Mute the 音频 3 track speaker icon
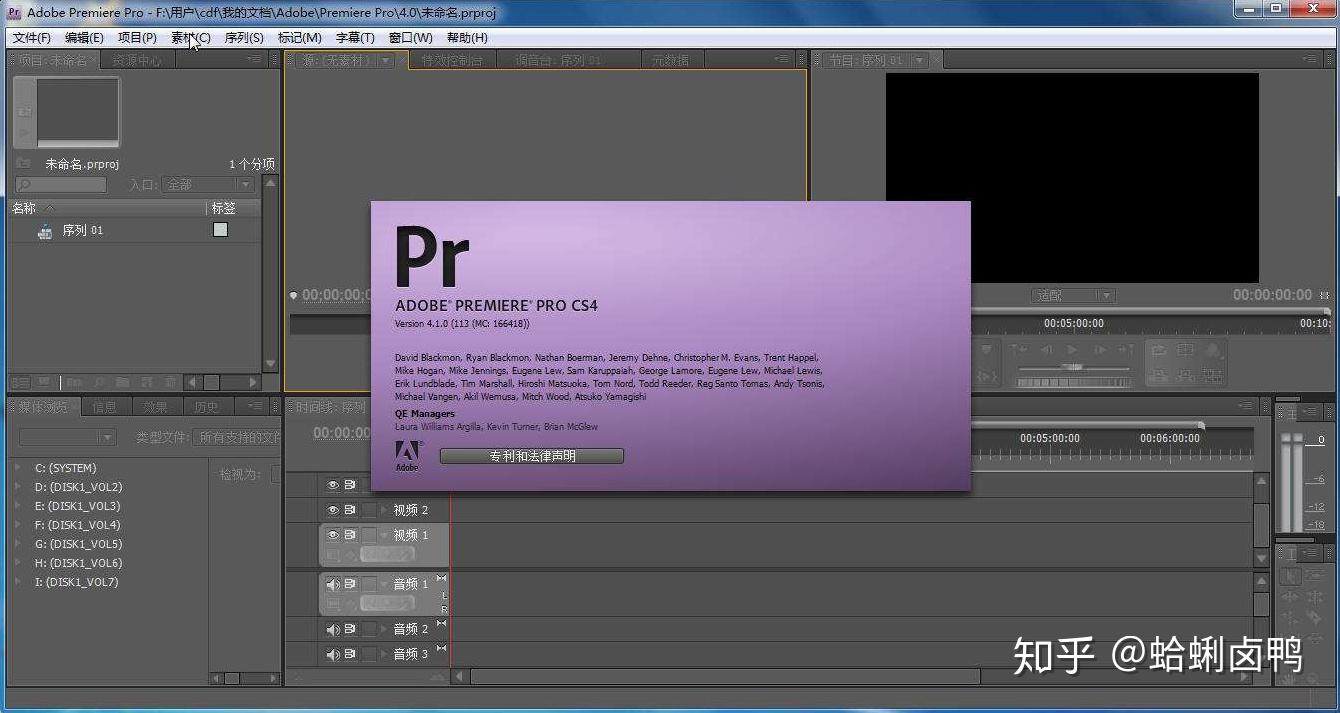The image size is (1340, 713). 333,654
